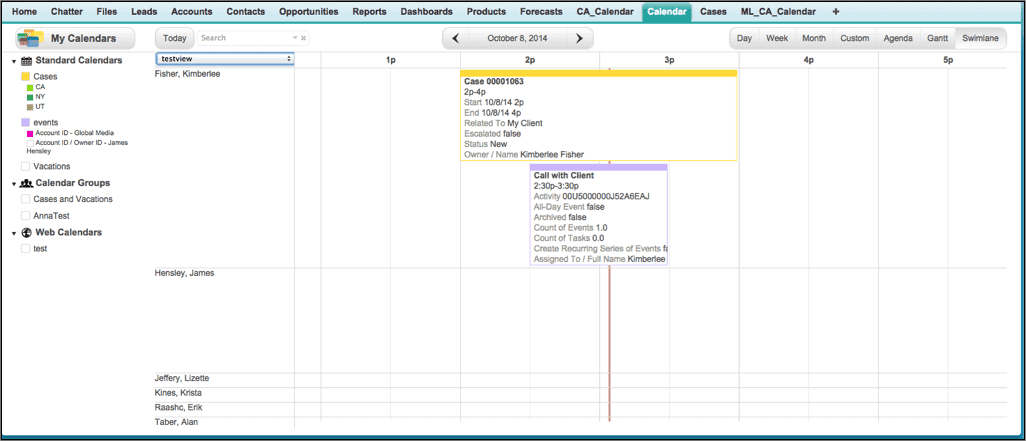1026x441 pixels.
Task: Click the Web Calendars globe icon
Action: pyautogui.click(x=26, y=233)
